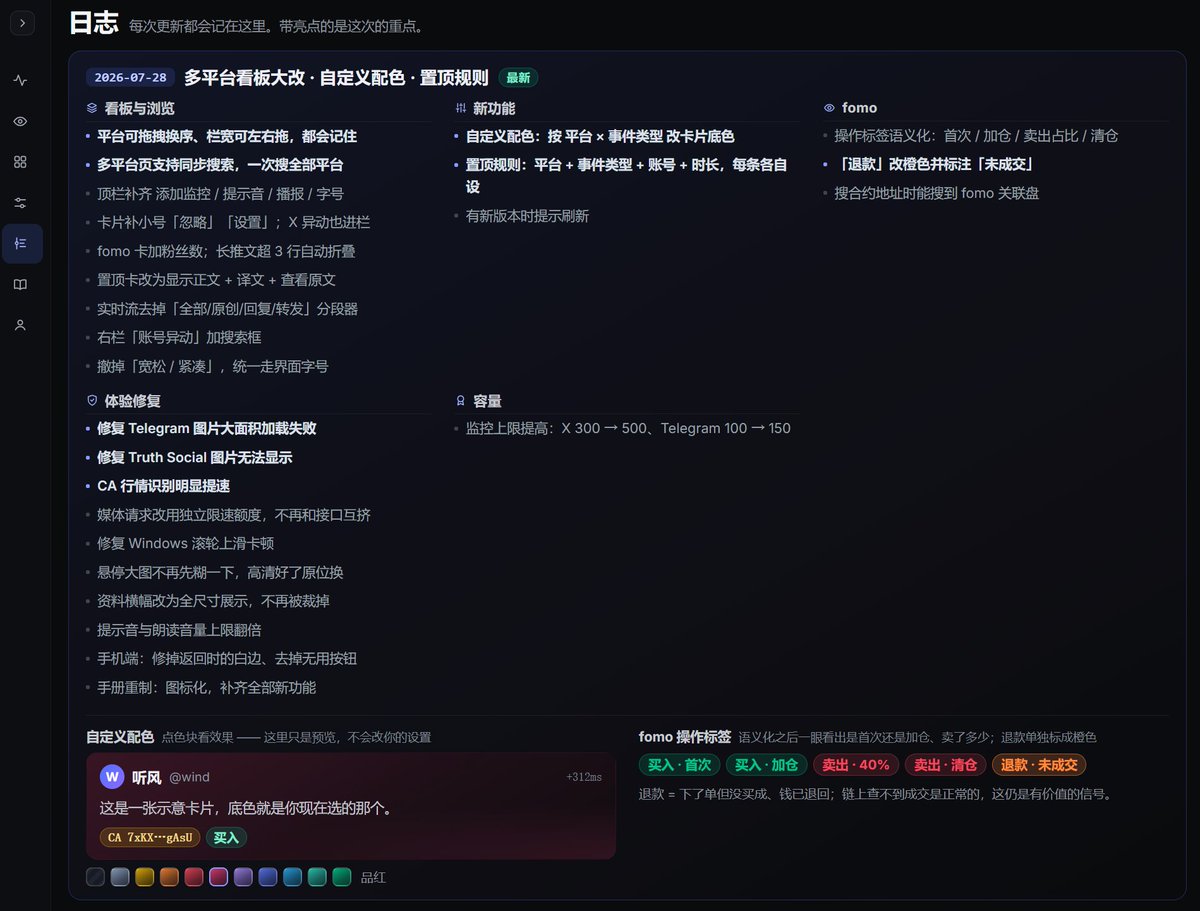Click the 品红 color name label
This screenshot has height=911, width=1200.
[x=373, y=877]
